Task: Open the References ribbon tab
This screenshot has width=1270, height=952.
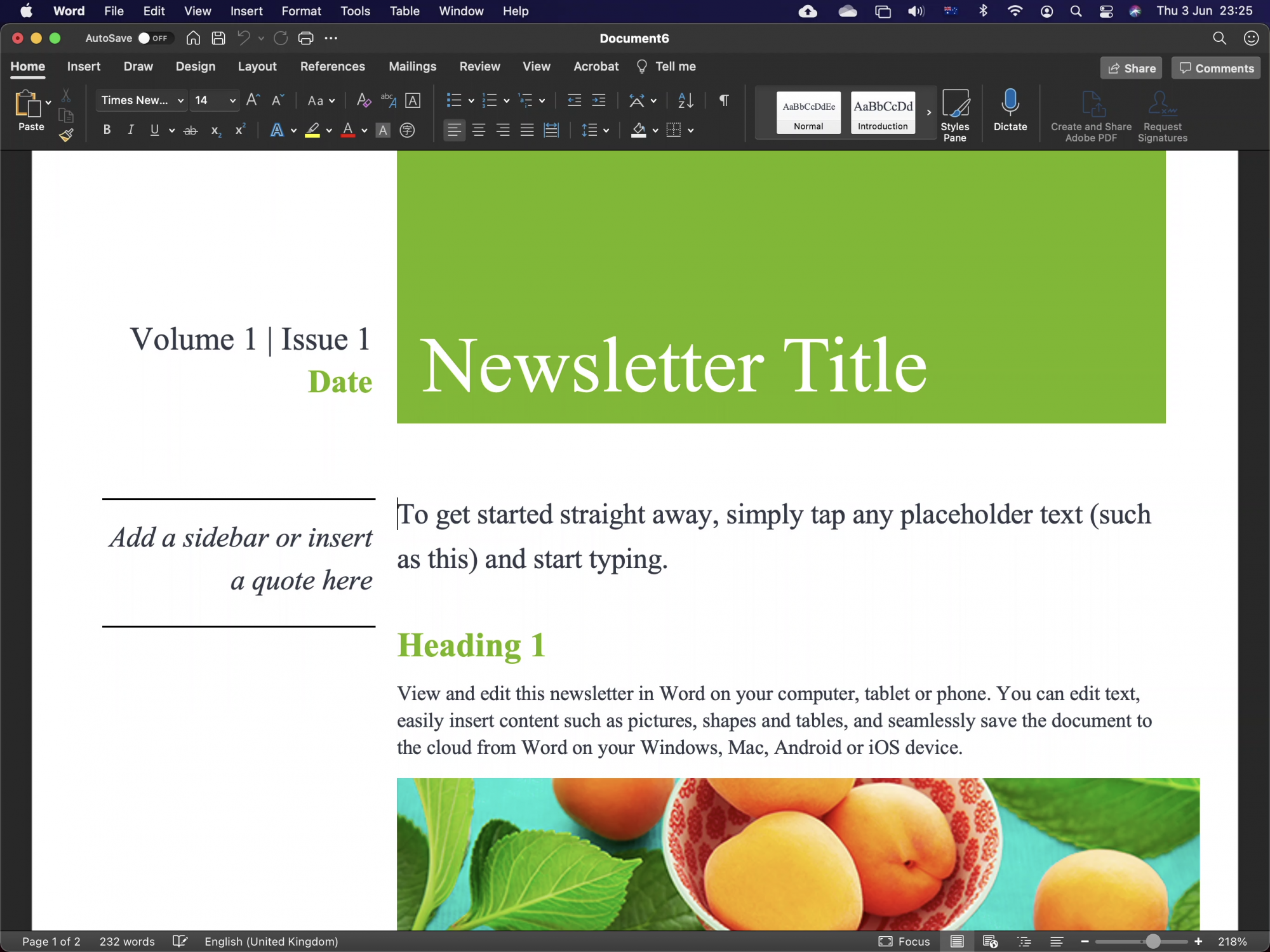Action: point(332,66)
